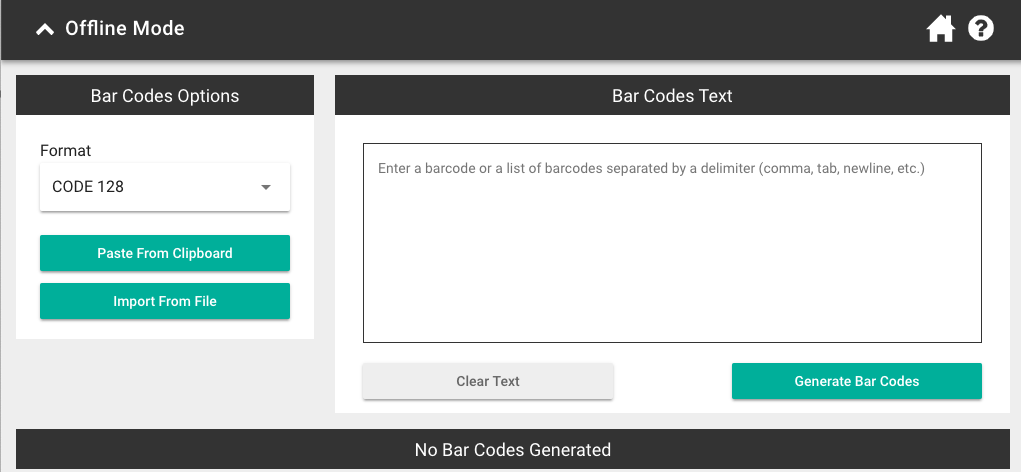Click the Offline Mode title text
Screen dimensions: 1021x472
coord(124,29)
